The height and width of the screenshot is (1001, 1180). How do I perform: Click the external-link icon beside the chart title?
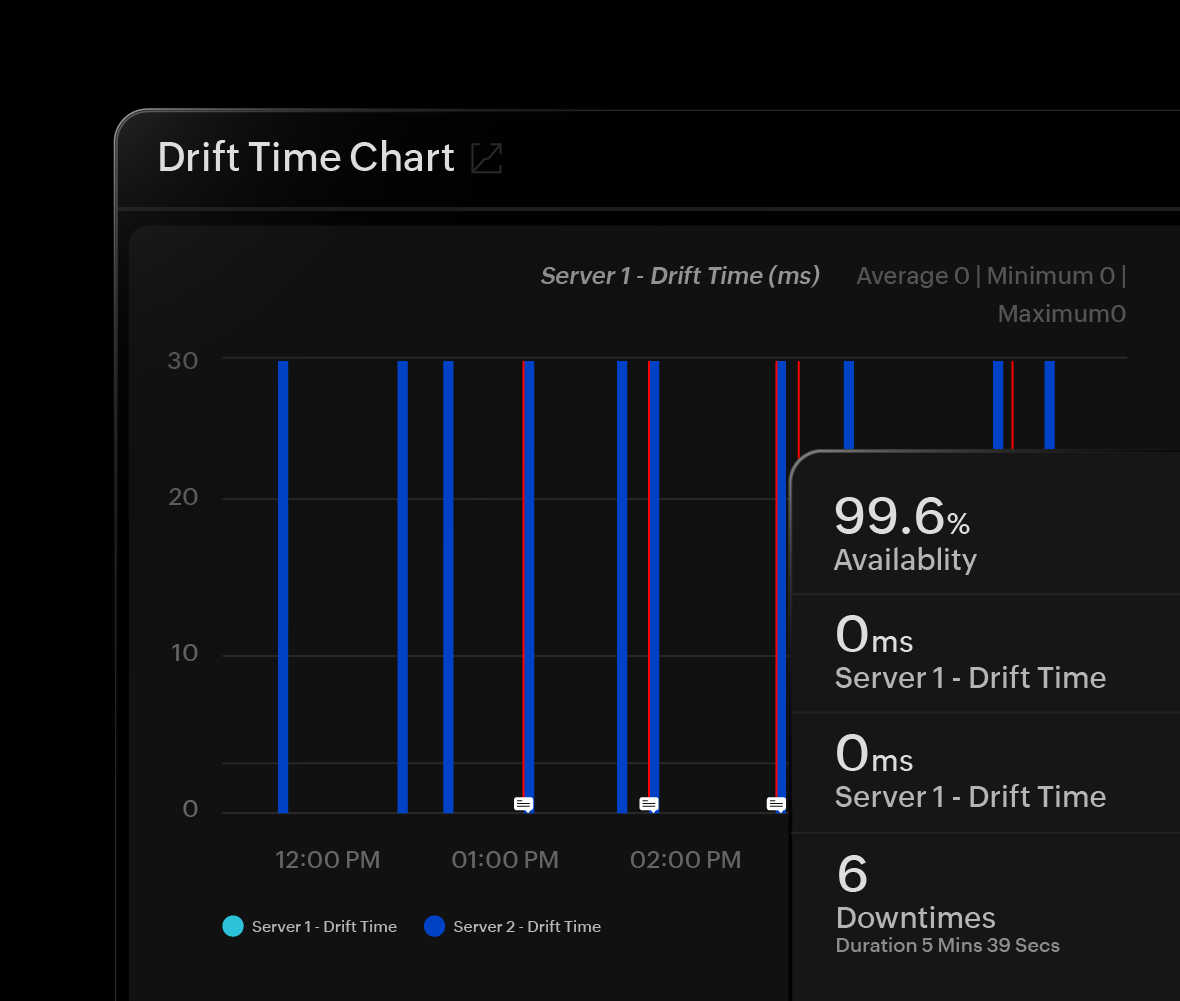click(487, 159)
